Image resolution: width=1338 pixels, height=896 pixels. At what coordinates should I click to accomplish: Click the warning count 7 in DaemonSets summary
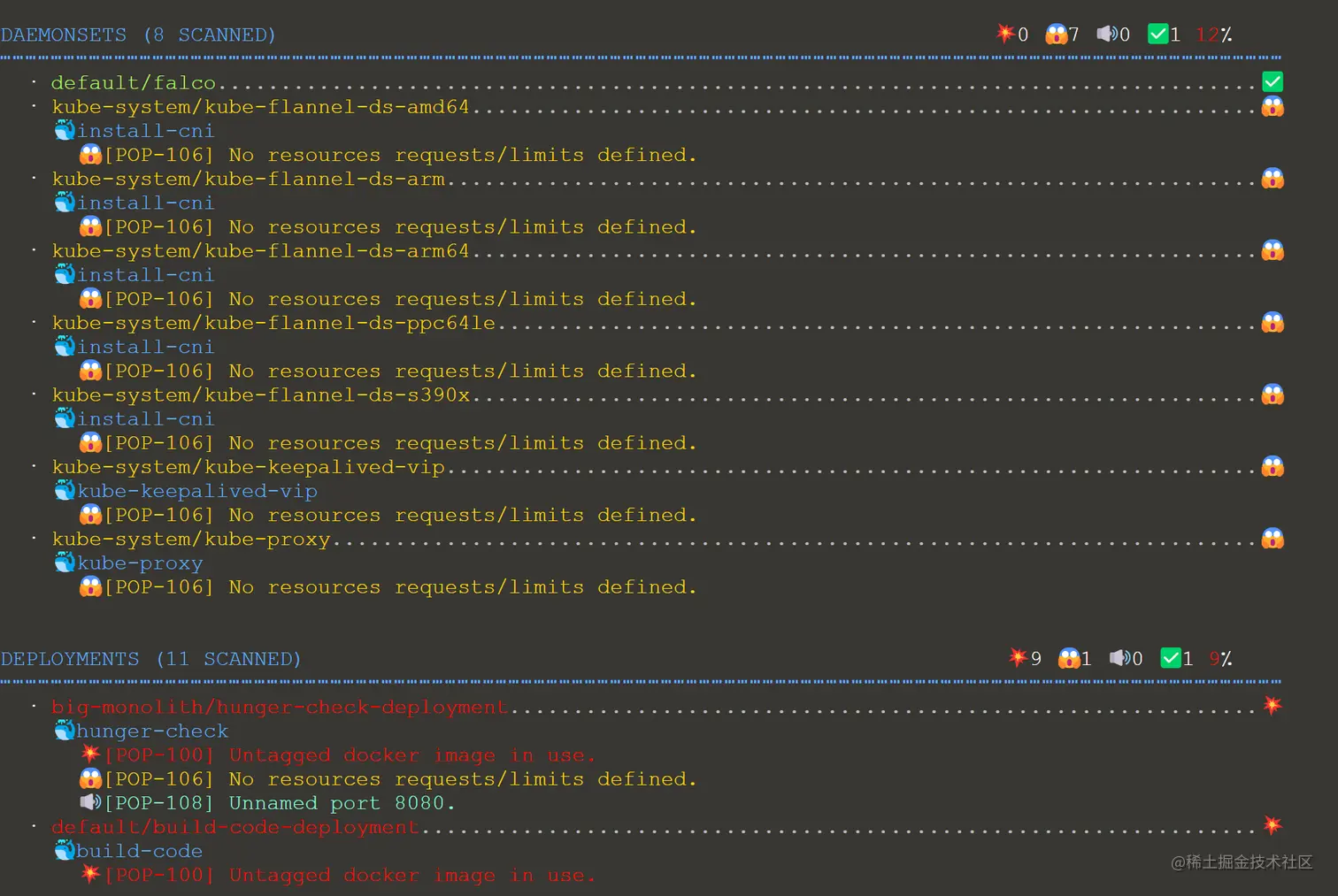(x=1073, y=34)
